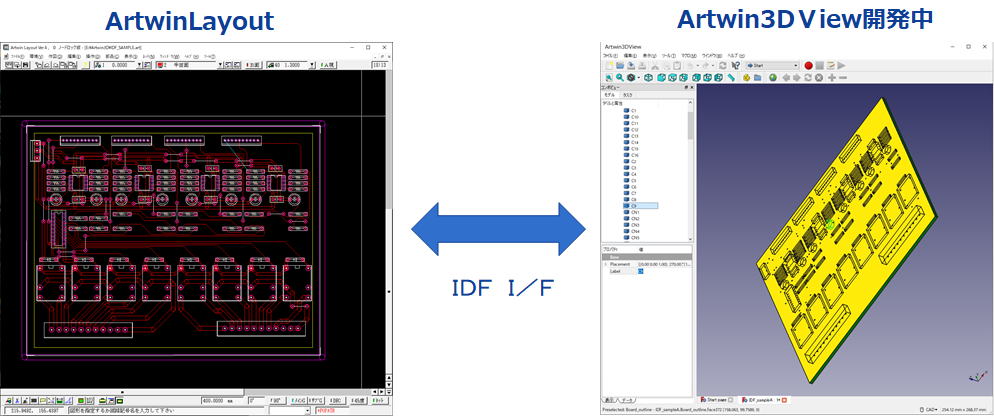This screenshot has height=416, width=994.
Task: Click the blue group folder icon
Action: [758, 77]
